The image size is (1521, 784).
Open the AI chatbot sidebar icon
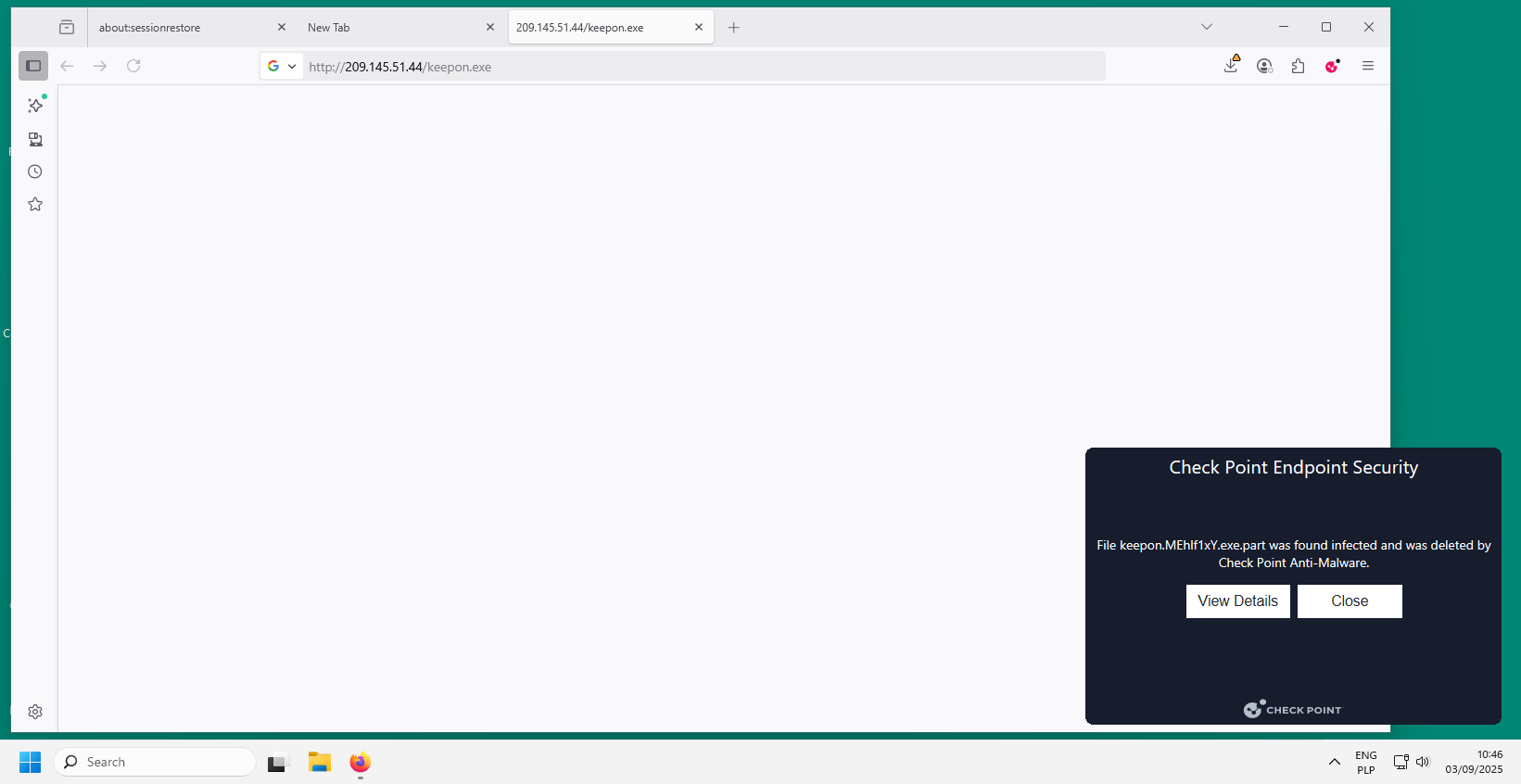pos(35,106)
